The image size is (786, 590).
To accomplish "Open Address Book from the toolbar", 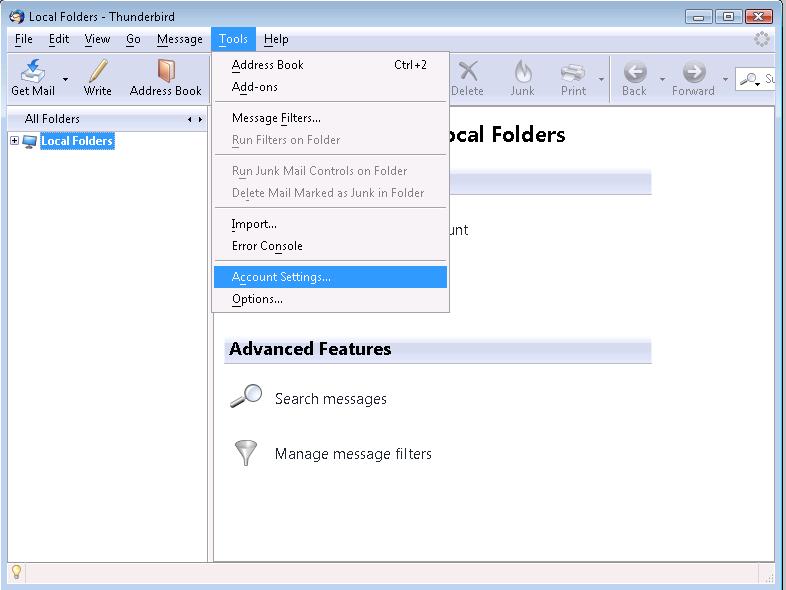I will click(165, 78).
